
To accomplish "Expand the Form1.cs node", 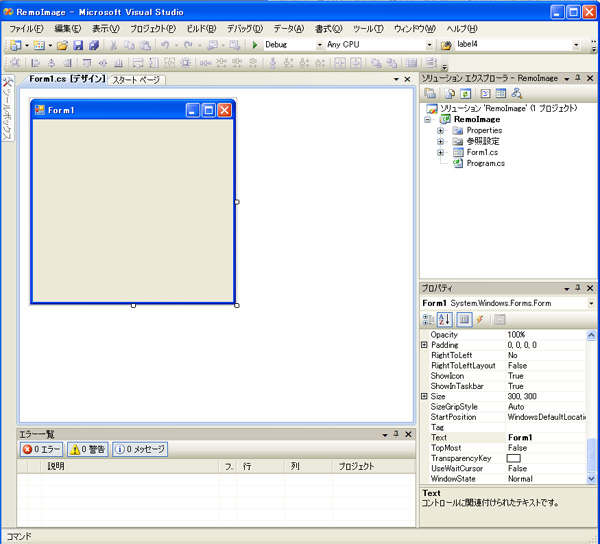I will 440,152.
